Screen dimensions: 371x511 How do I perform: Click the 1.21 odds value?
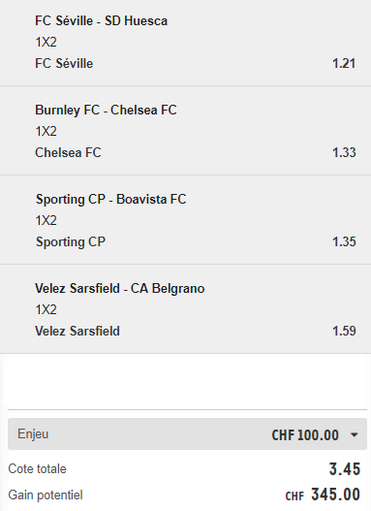tap(344, 63)
